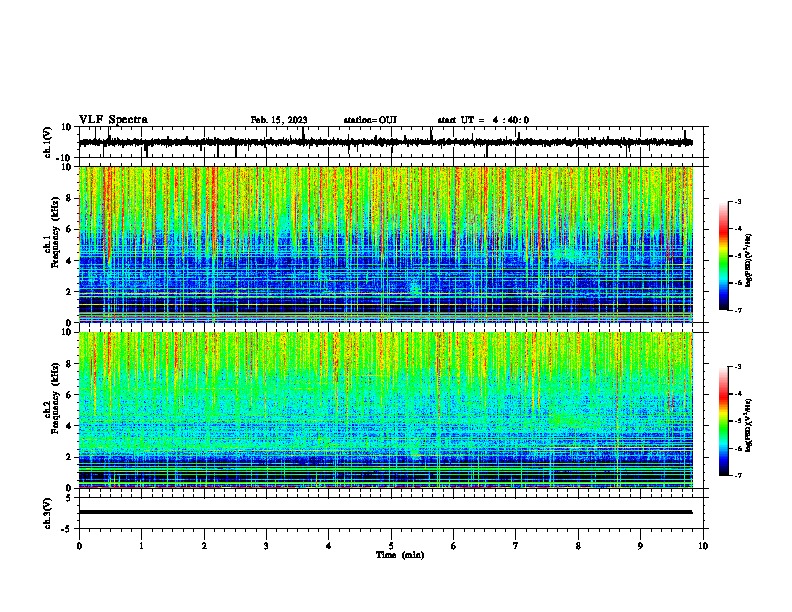Image resolution: width=792 pixels, height=612 pixels.
Task: Click the ch.2 color bar log(PSD) label
Action: 748,425
